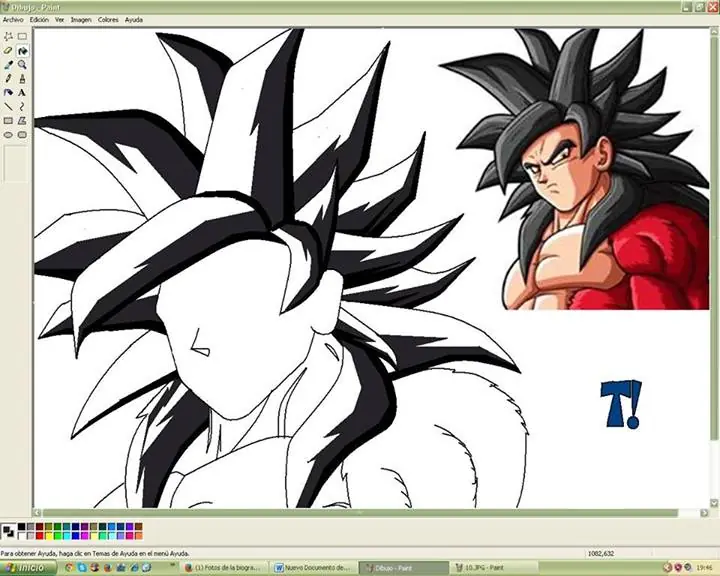This screenshot has width=720, height=576.
Task: Click the vertical scrollbar down arrow
Action: 714,503
